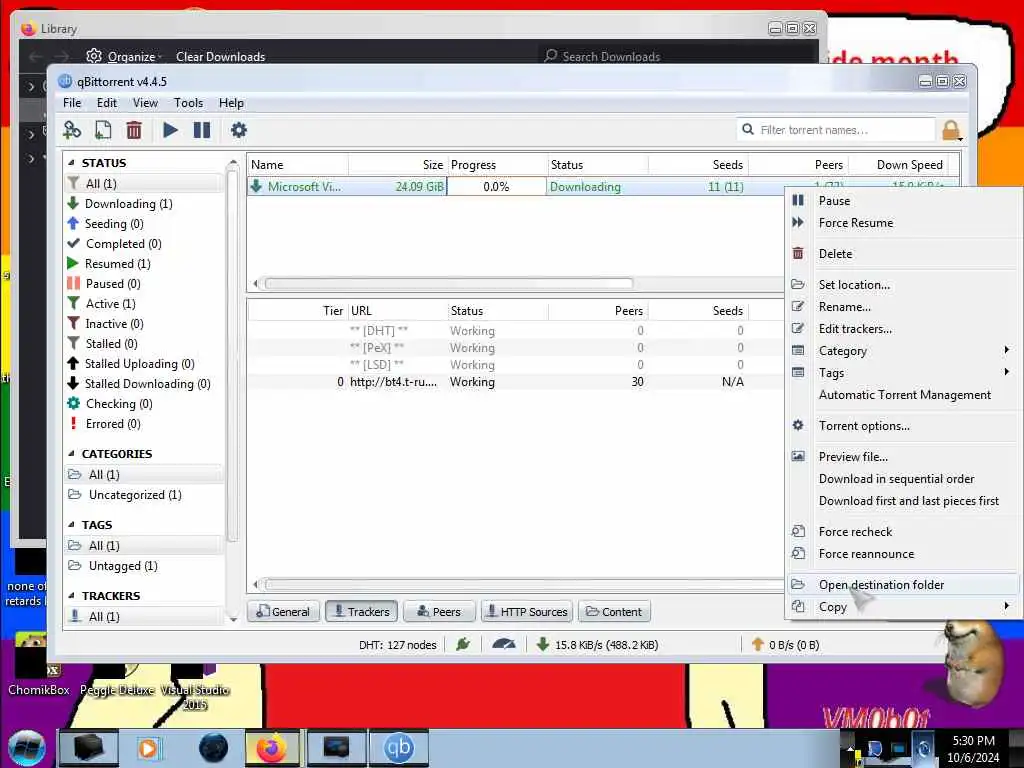Click the Resume play toolbar icon
Screen dimensions: 1024x768
pos(170,130)
